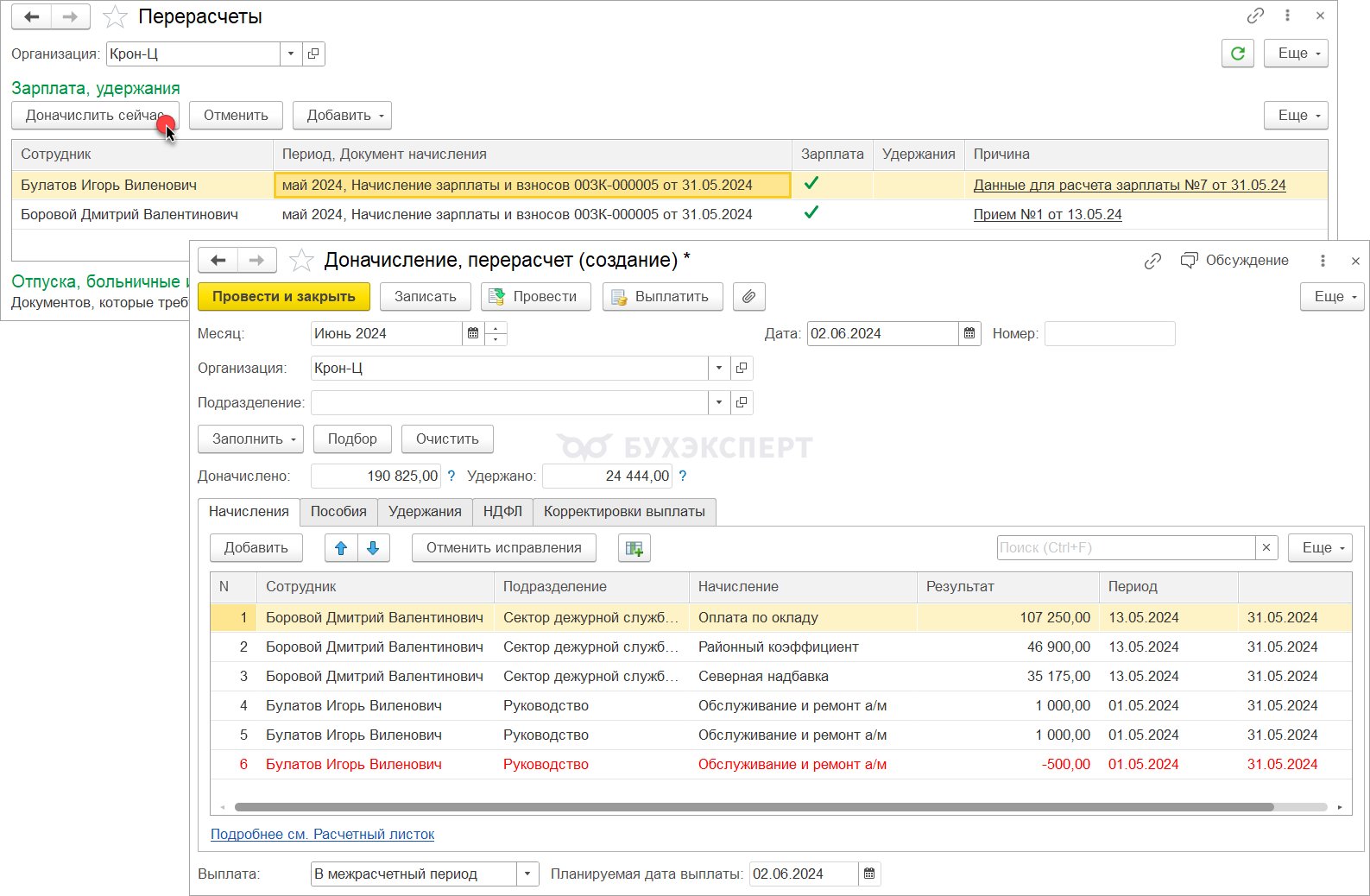
Task: Click the paperclip attachments icon button
Action: [x=748, y=297]
